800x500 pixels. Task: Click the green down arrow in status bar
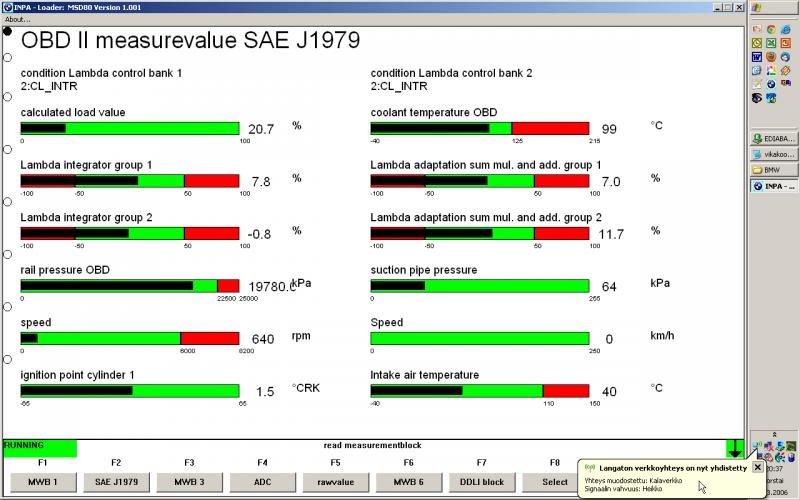735,448
